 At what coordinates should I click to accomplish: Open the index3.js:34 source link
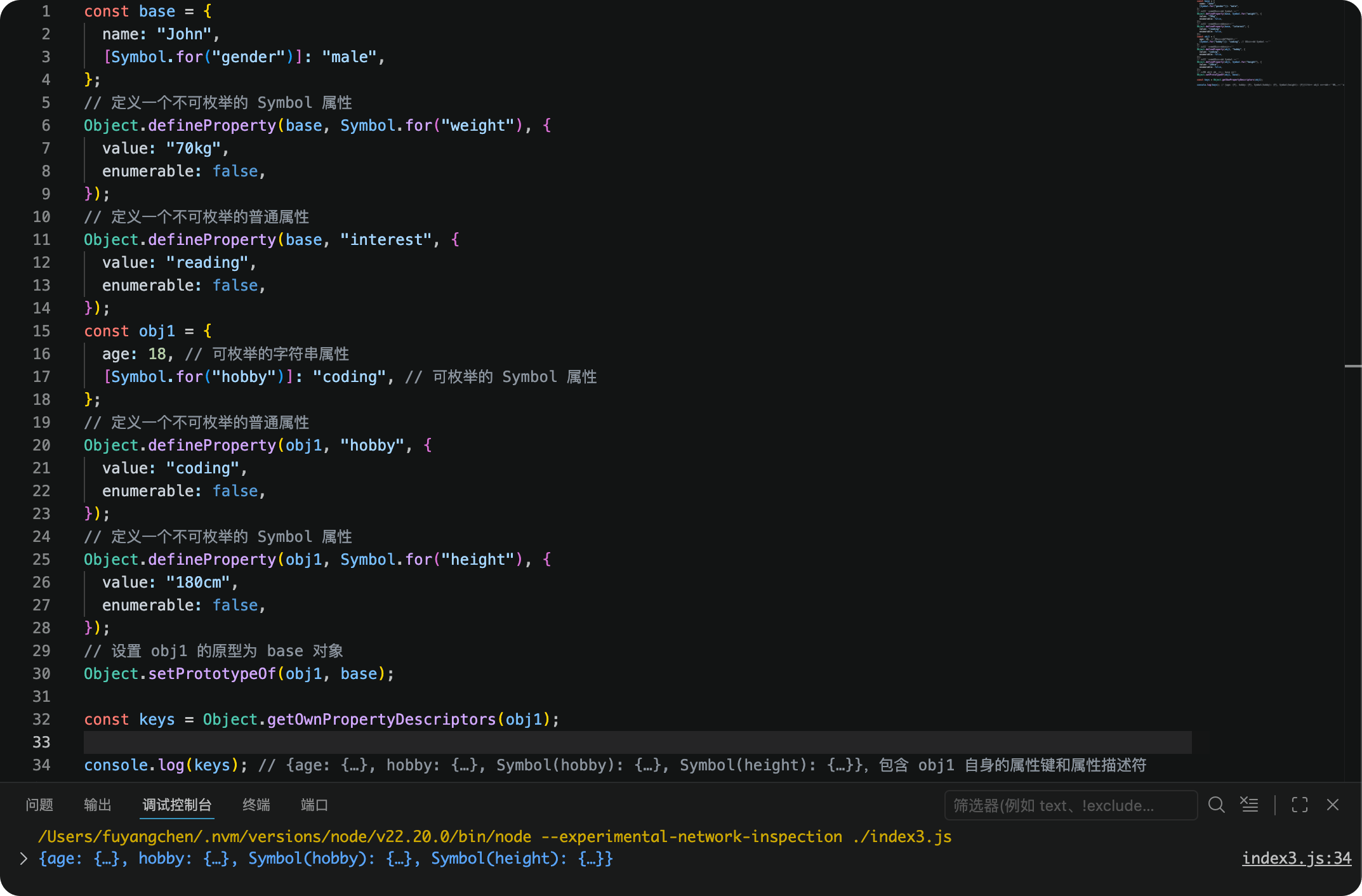coord(1297,859)
